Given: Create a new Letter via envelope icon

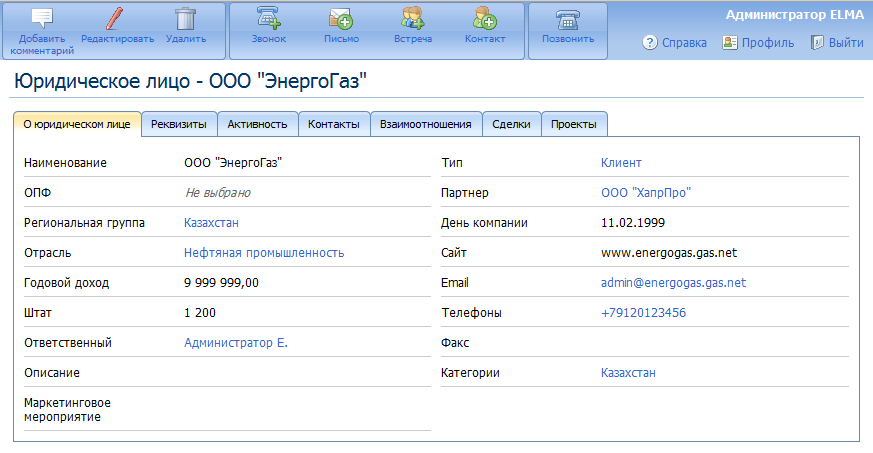Looking at the screenshot, I should pyautogui.click(x=341, y=18).
